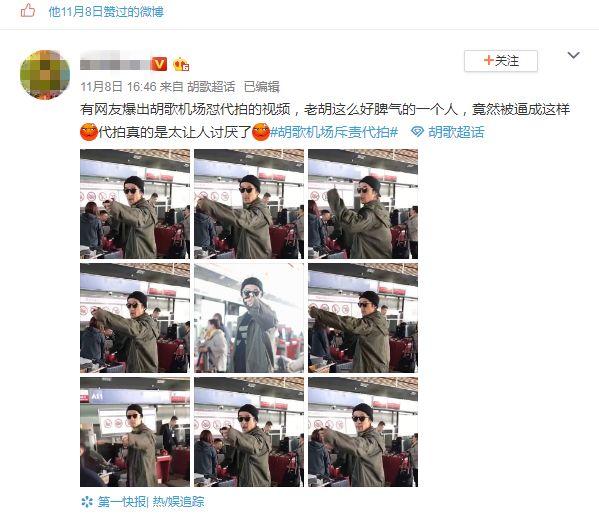
Task: Open the 胡歌超话 super topic link
Action: coord(456,132)
